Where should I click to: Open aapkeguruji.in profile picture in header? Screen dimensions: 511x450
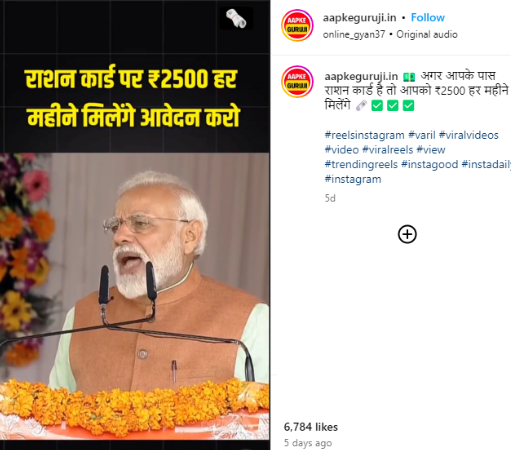coord(297,25)
